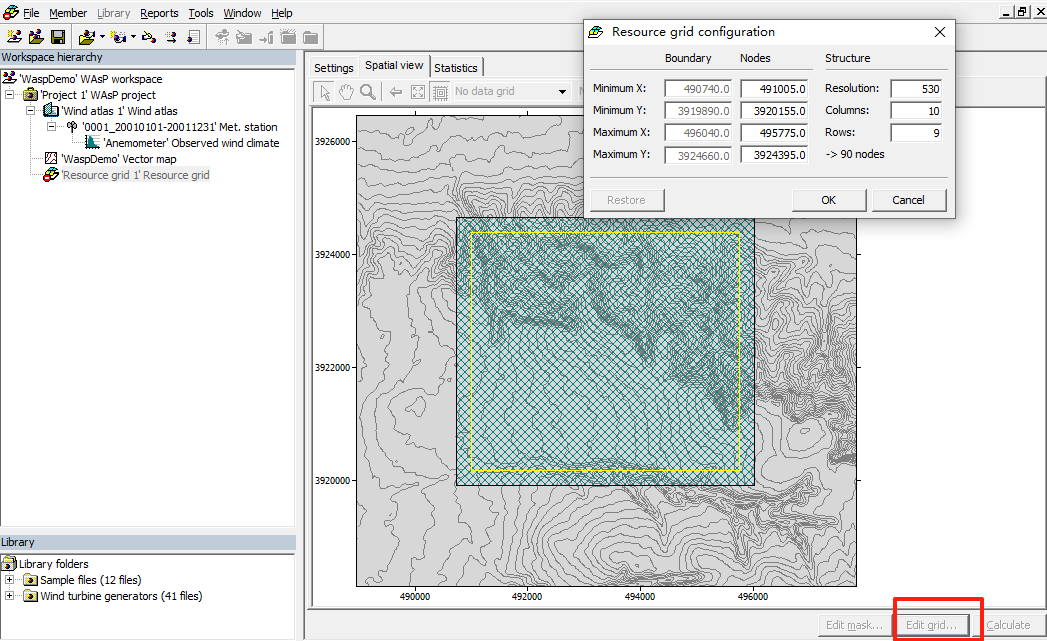
Task: Open the 'No data grid' dropdown
Action: click(561, 92)
